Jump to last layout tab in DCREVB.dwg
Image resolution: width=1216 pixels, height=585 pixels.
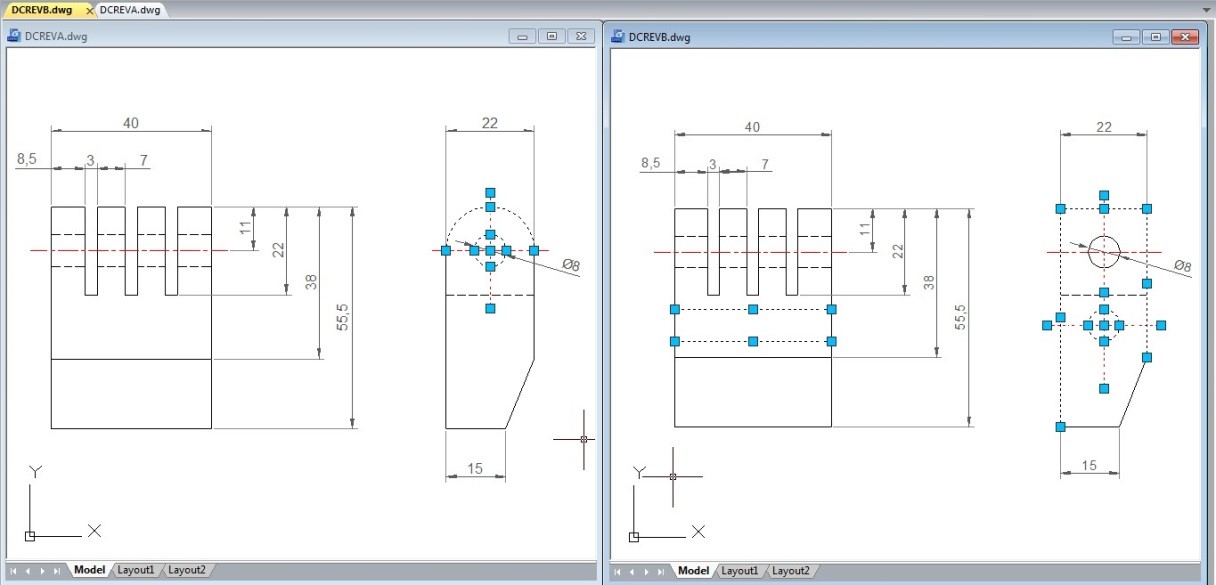click(661, 571)
